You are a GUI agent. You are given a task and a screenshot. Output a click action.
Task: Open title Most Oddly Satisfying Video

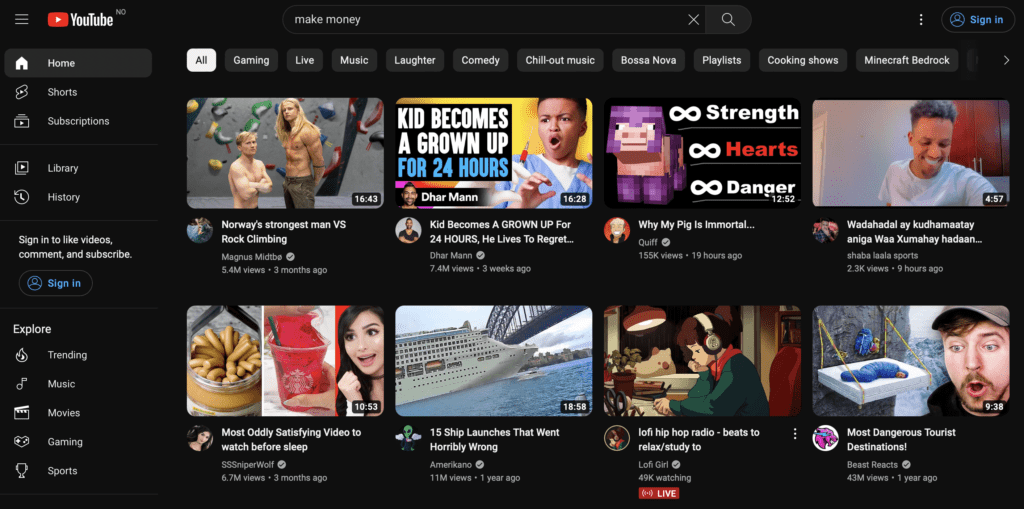291,440
